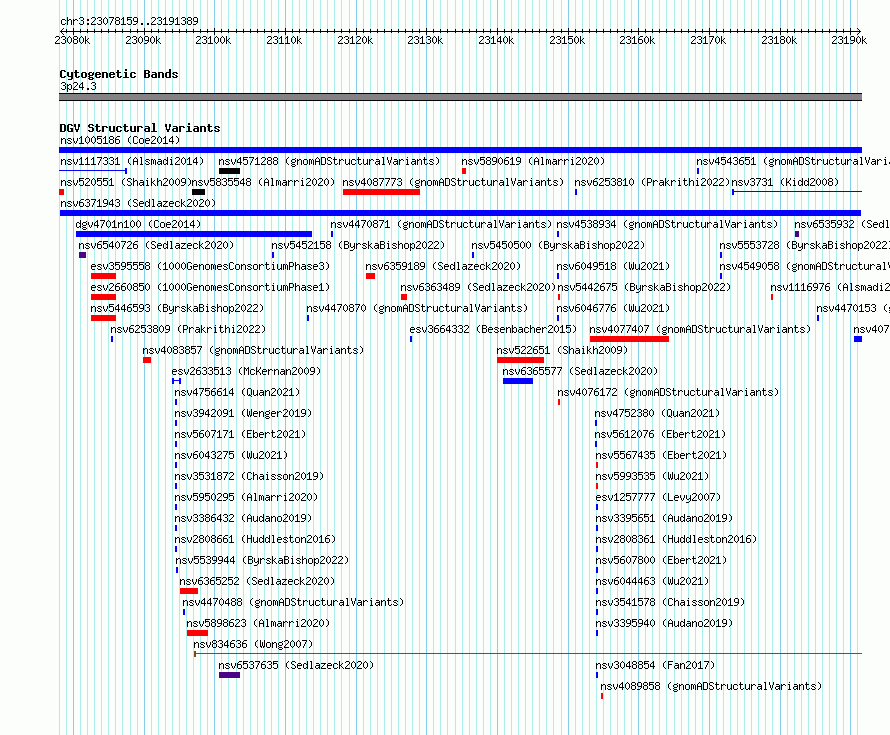The width and height of the screenshot is (890, 735).
Task: Click the esv2633513 (McKernan2009) label
Action: tap(246, 371)
